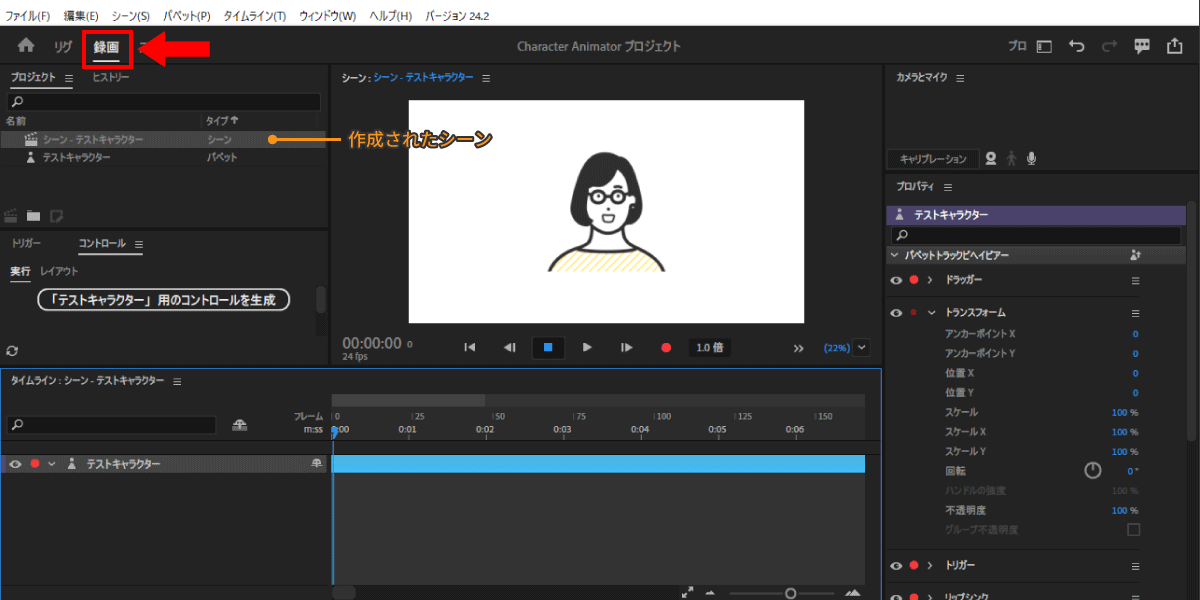Click the fit-timeline expand arrows icon
1200x600 pixels.
(687, 592)
